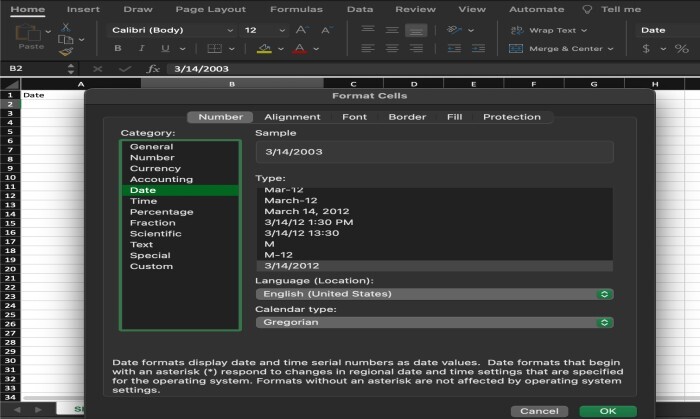Open the Calendar type Gregorian dropdown
The height and width of the screenshot is (419, 700).
click(x=434, y=322)
